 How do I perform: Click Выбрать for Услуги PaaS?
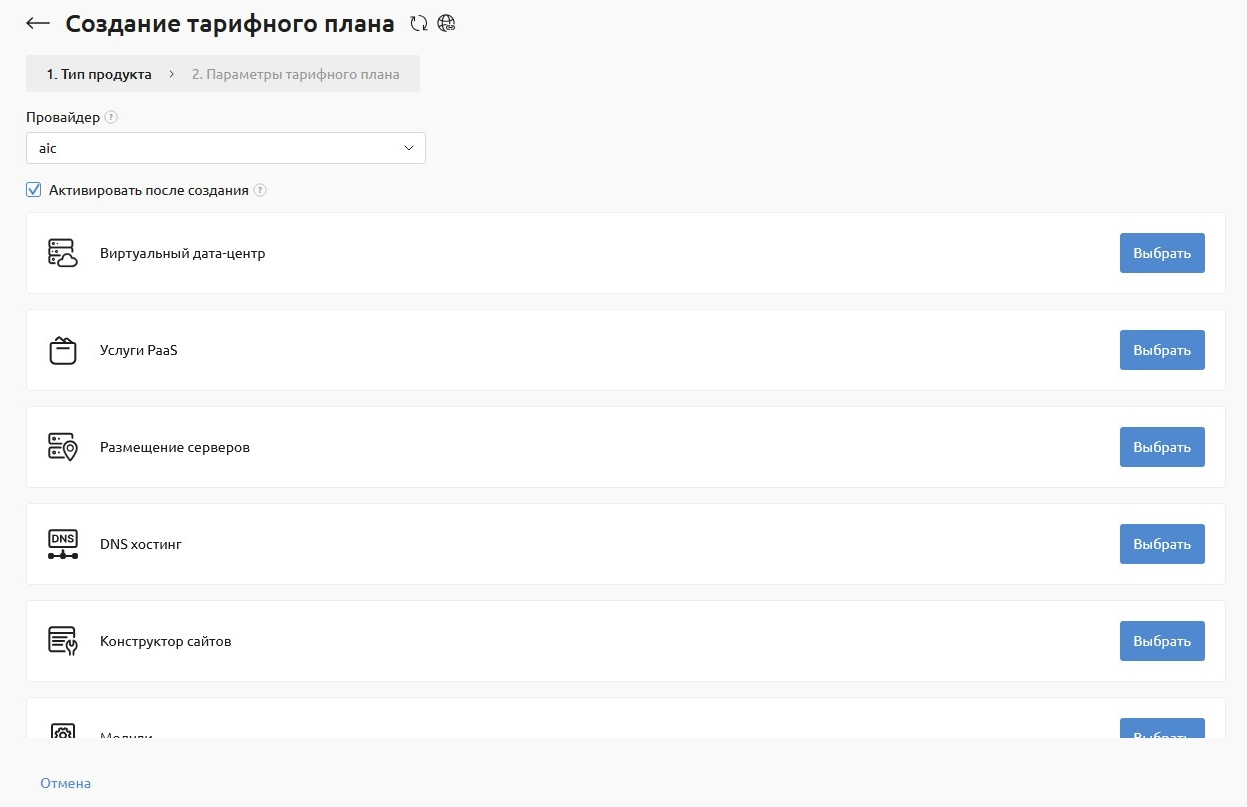coord(1162,350)
